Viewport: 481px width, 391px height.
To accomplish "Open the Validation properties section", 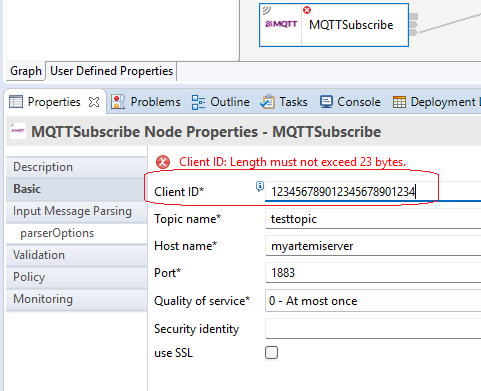I will (77, 255).
